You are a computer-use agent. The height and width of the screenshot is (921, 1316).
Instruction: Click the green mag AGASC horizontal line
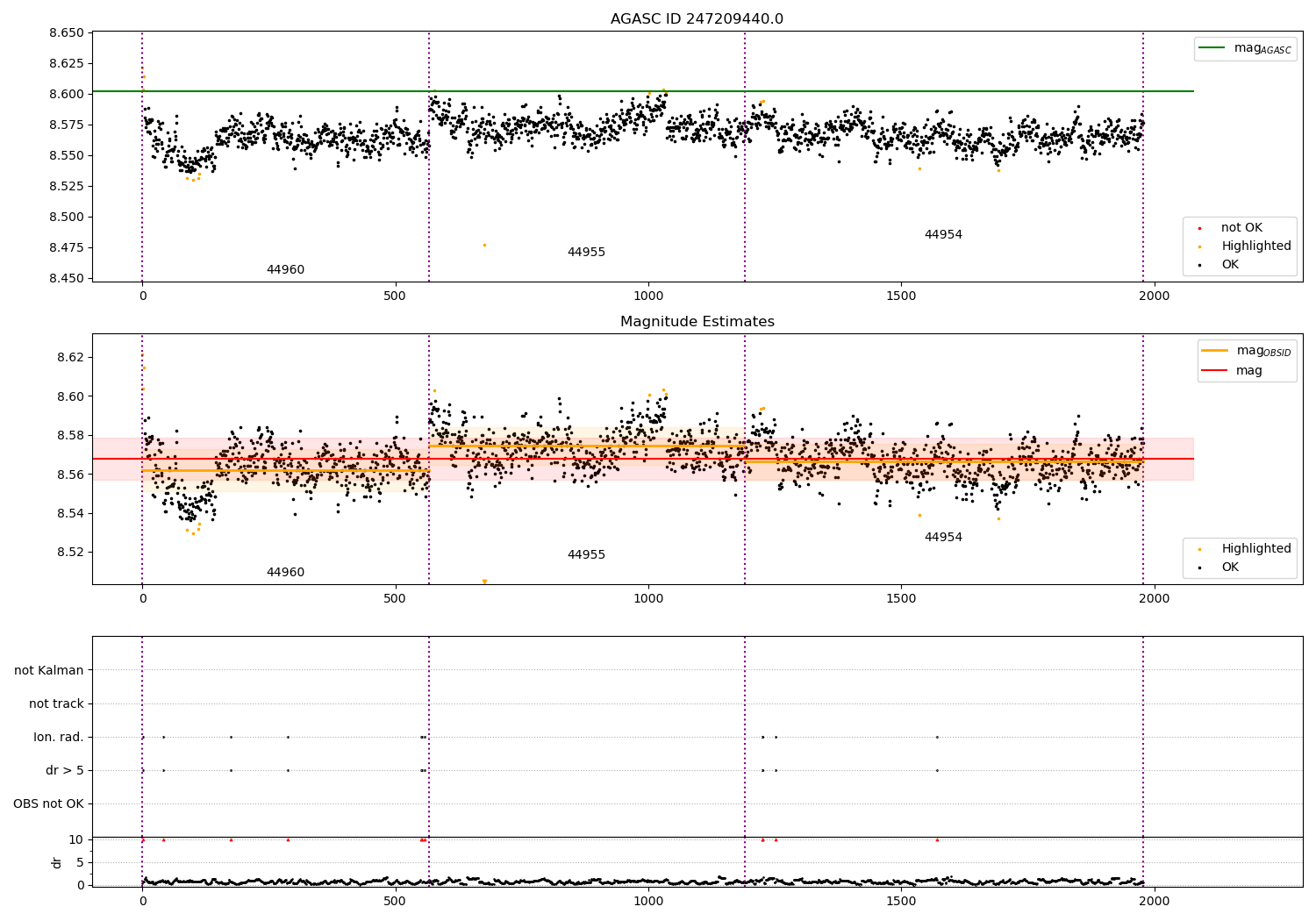click(642, 91)
